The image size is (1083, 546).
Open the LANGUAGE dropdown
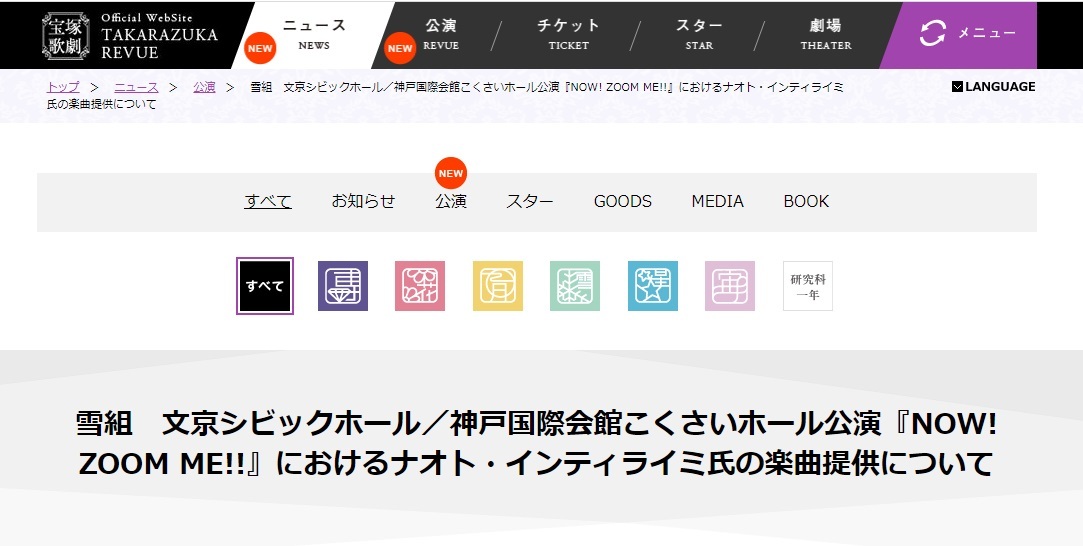[993, 87]
